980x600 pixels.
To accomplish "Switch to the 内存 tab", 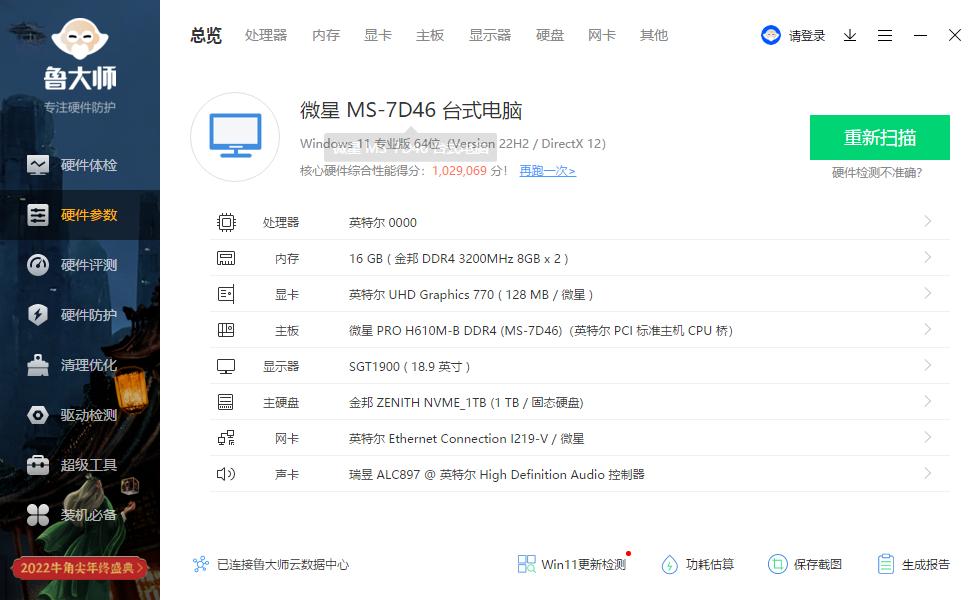I will 325,35.
